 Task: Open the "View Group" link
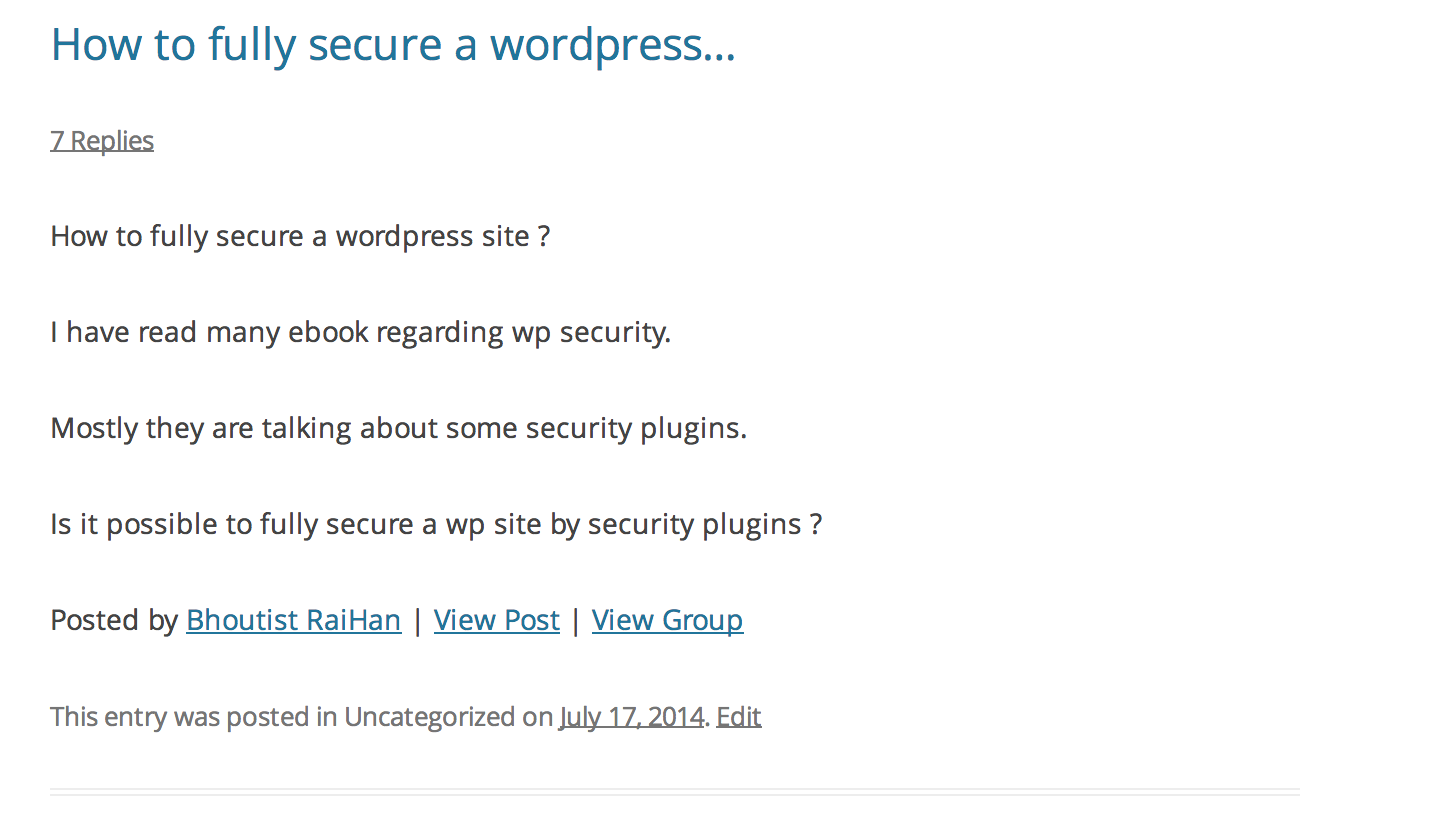coord(667,620)
